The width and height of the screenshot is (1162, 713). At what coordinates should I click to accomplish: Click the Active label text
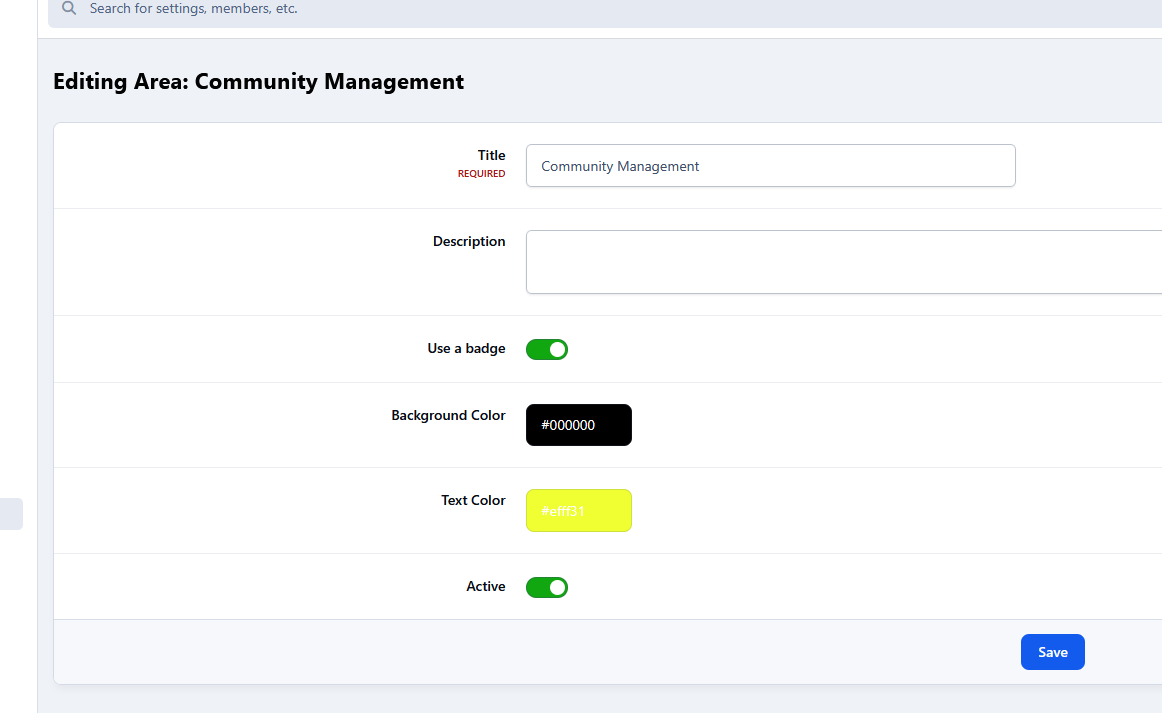(485, 587)
